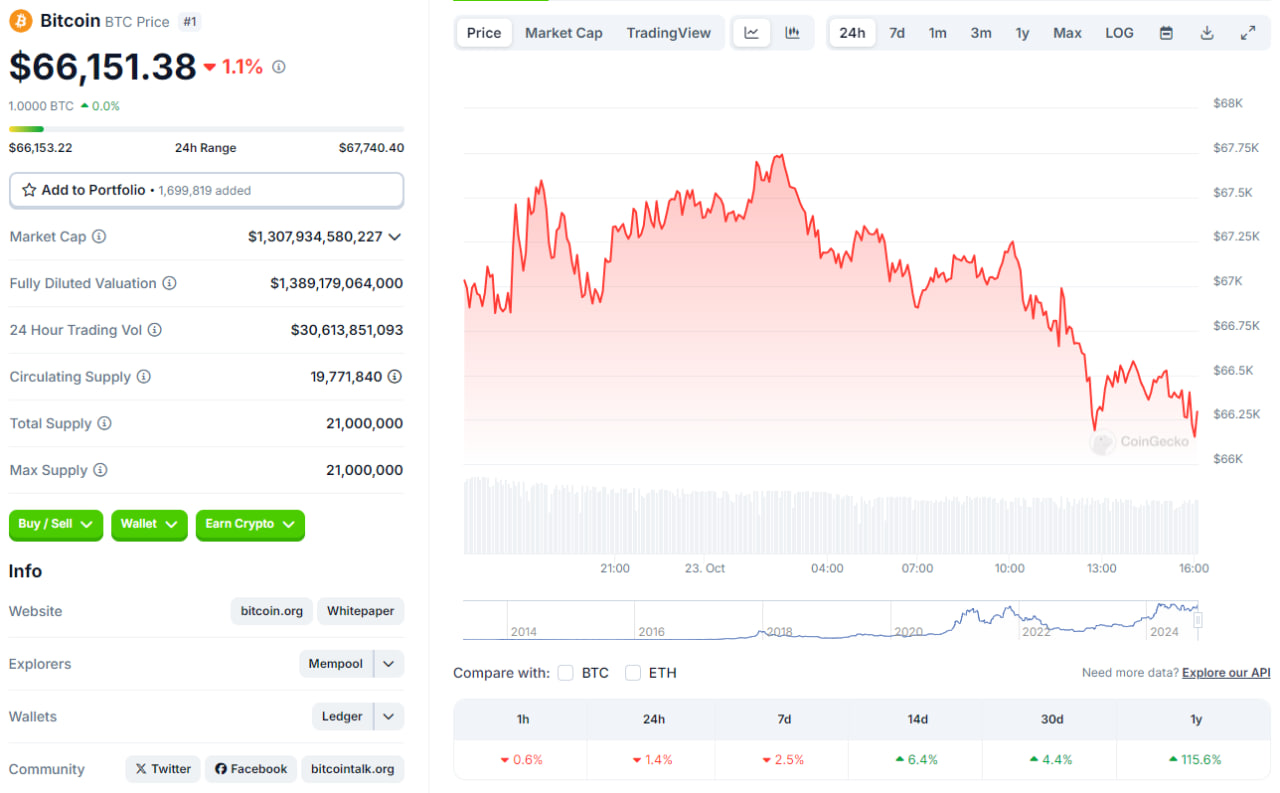Open the Buy / Sell dropdown
Image resolution: width=1280 pixels, height=793 pixels.
pyautogui.click(x=56, y=524)
